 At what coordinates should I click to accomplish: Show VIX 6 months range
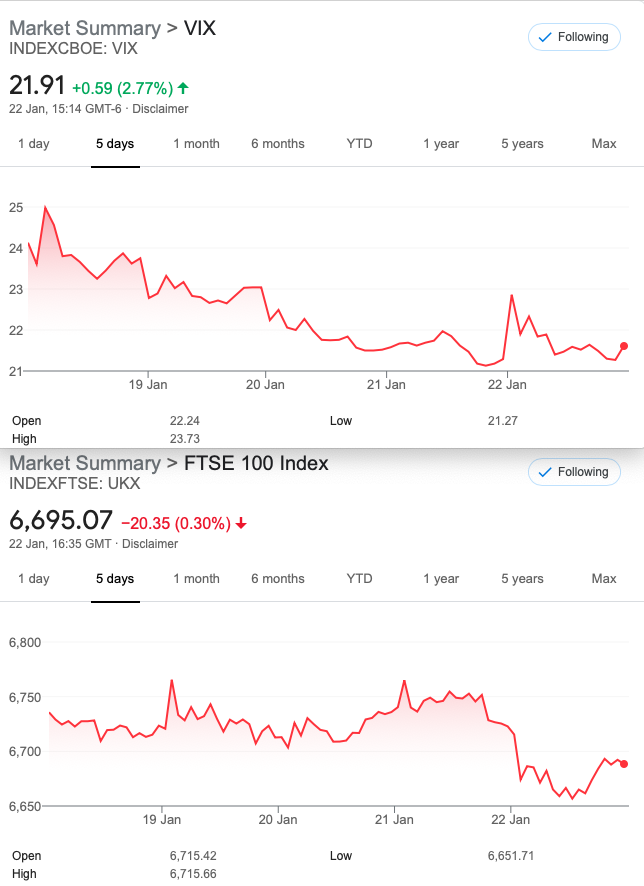[277, 144]
